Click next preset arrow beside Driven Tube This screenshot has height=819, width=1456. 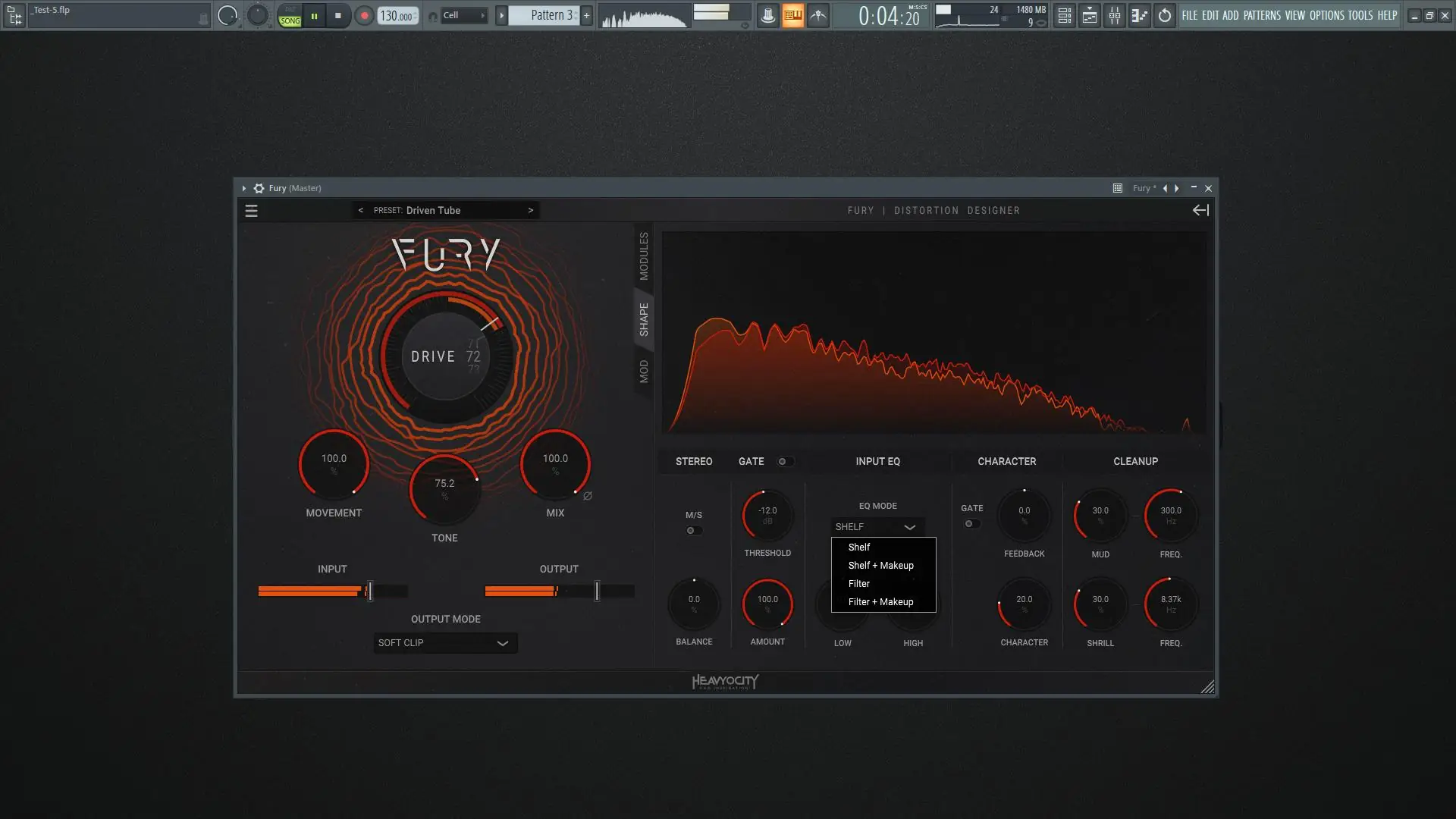(530, 210)
